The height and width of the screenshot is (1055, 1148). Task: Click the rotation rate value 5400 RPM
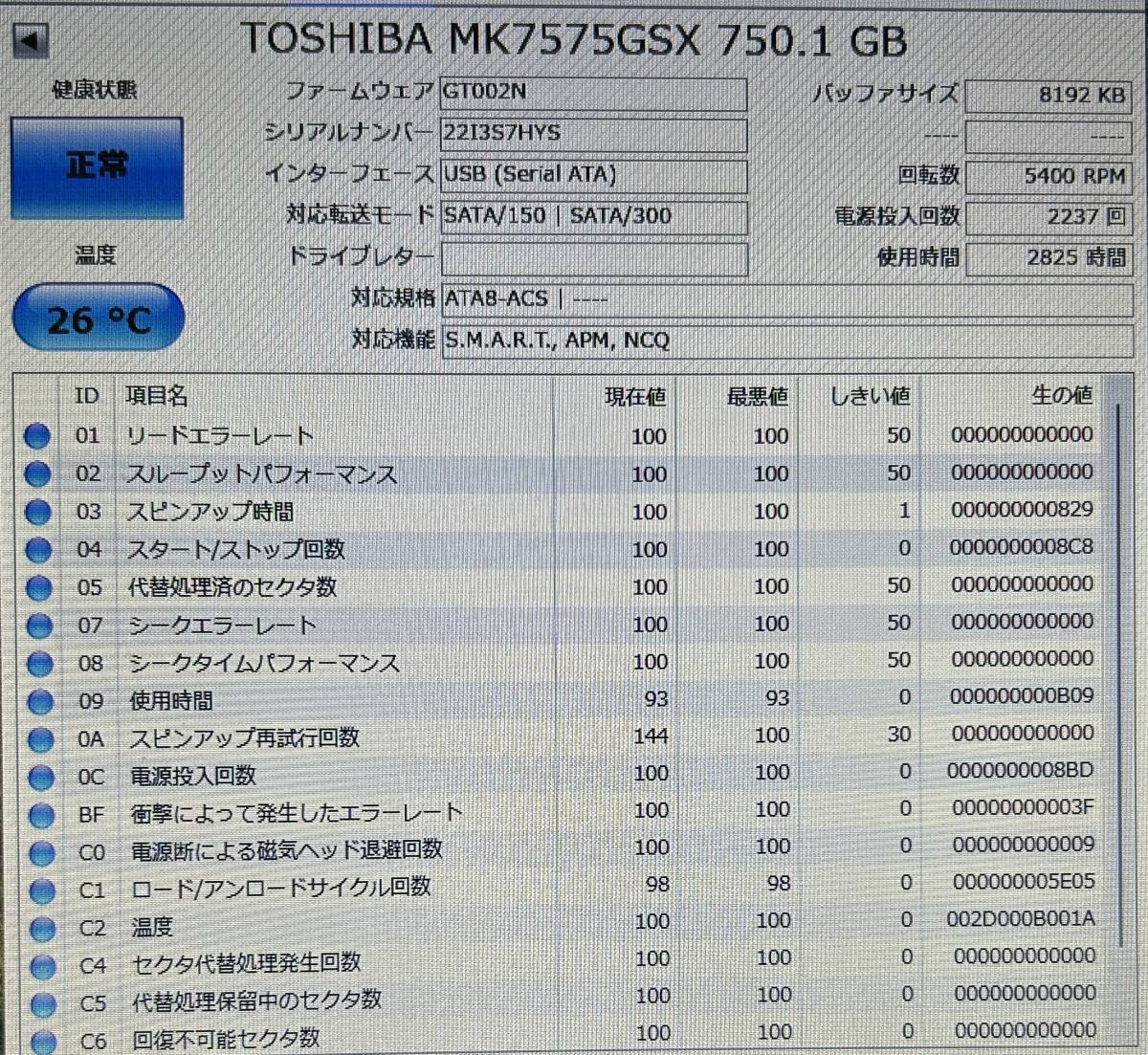(x=1049, y=177)
